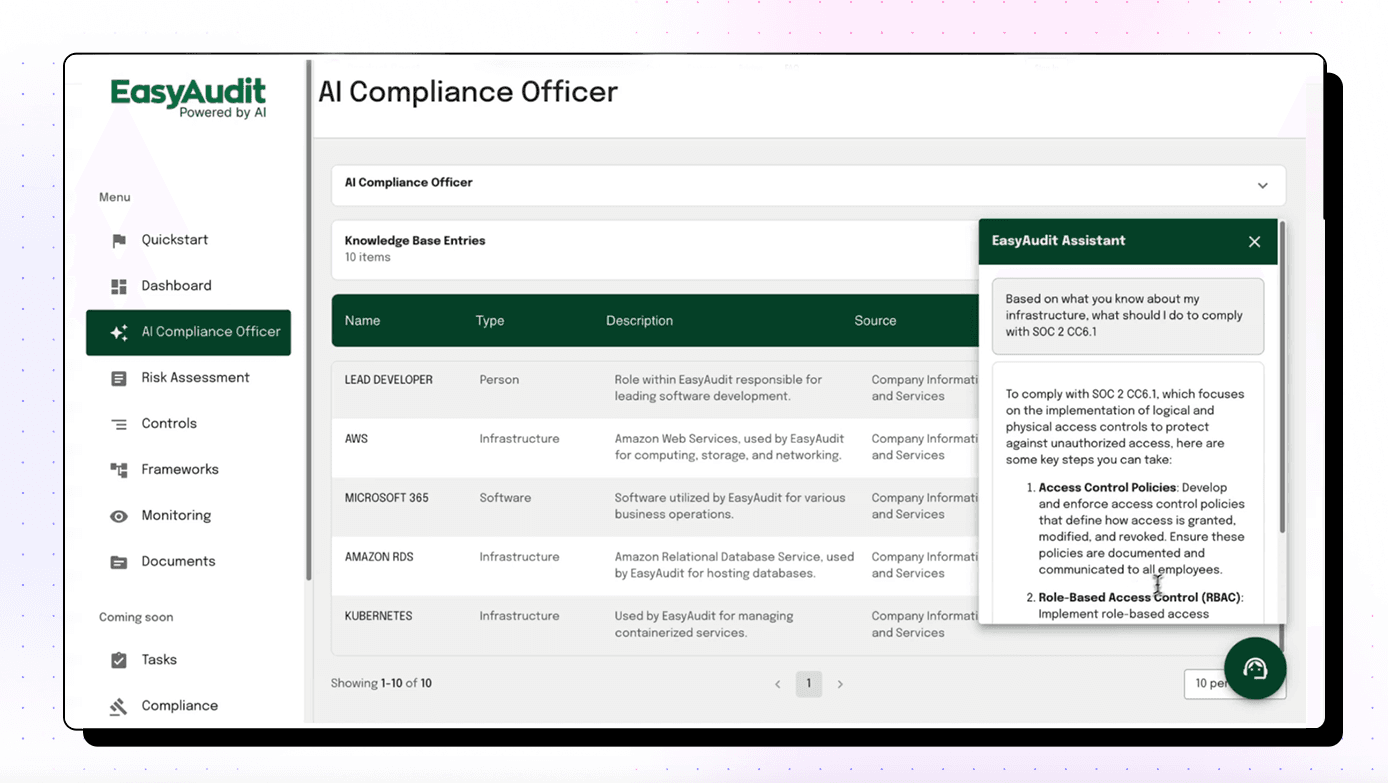Select the AWS entry name
The height and width of the screenshot is (783, 1388).
(356, 439)
